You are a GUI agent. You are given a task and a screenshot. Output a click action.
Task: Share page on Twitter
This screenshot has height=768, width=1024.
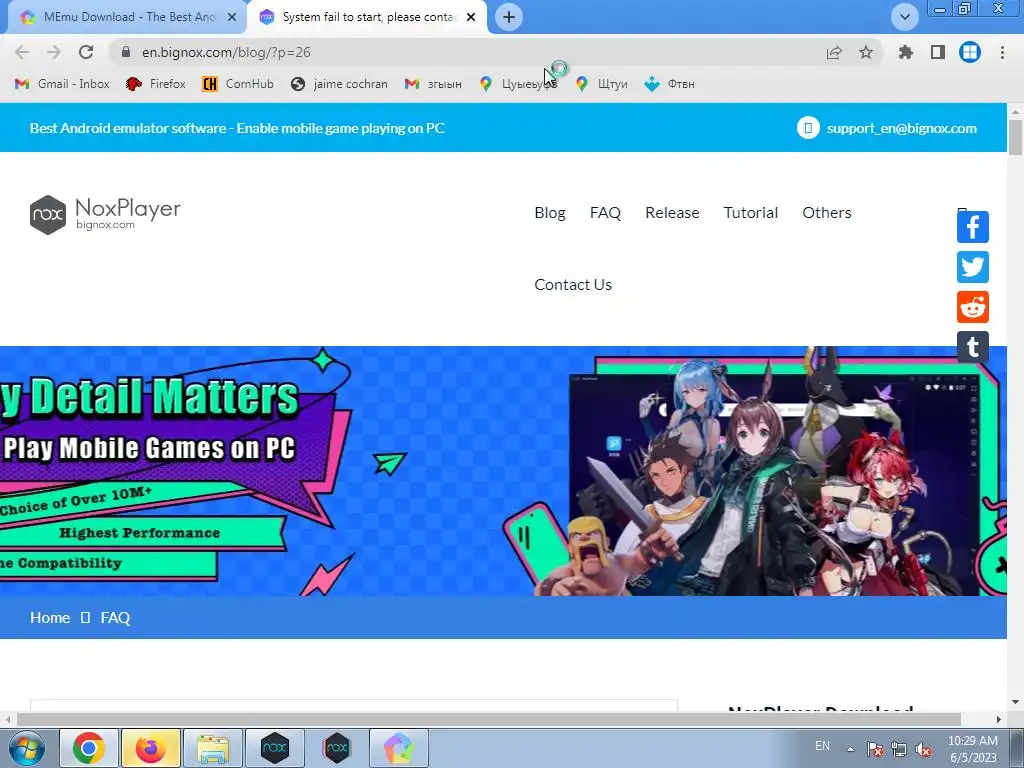coord(972,267)
